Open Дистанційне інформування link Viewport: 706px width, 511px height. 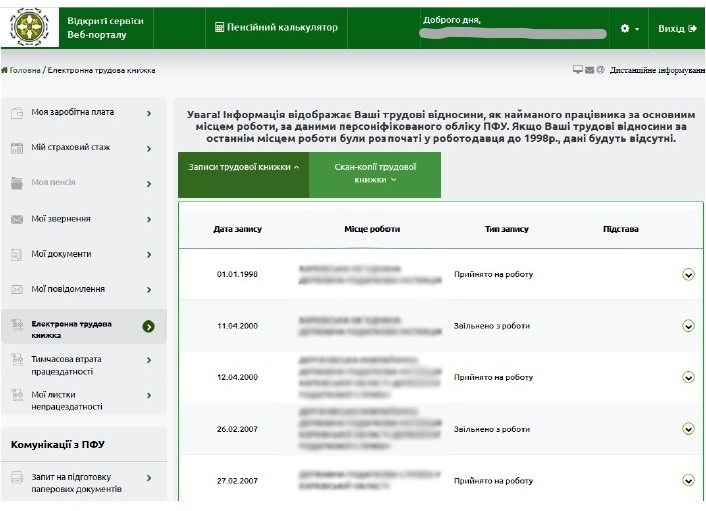click(657, 70)
